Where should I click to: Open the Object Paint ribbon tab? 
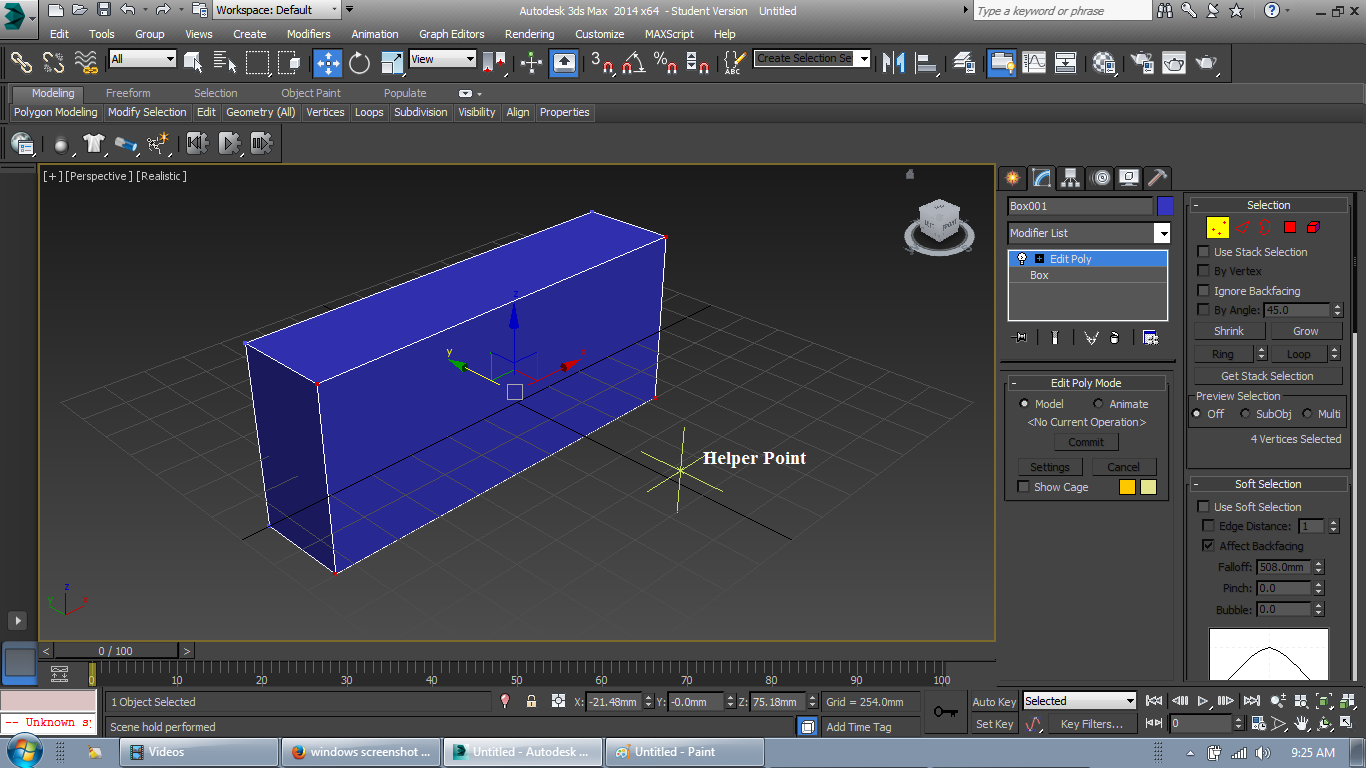(x=311, y=93)
